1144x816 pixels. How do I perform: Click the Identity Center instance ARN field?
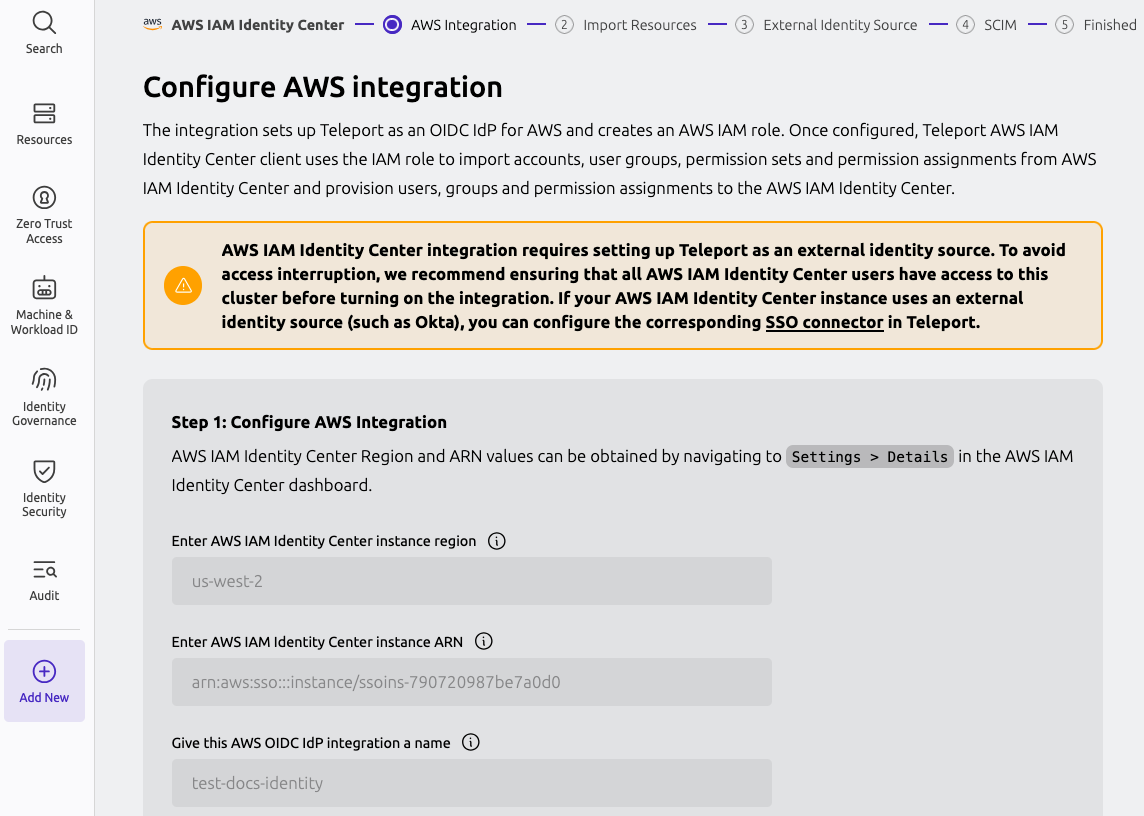click(471, 681)
